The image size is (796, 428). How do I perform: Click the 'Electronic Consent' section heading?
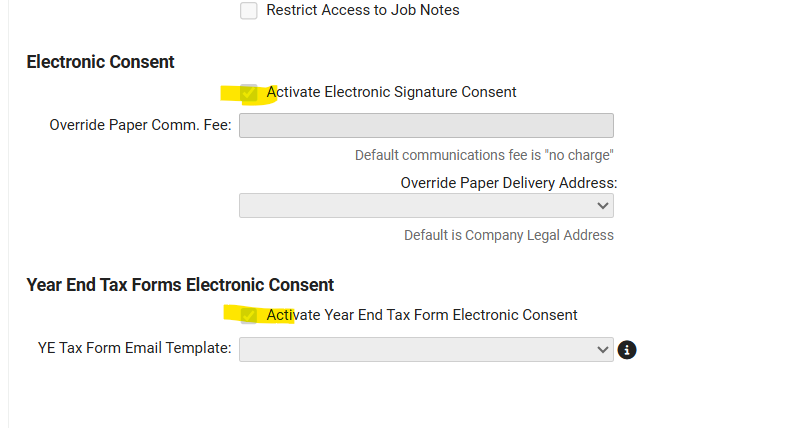(100, 62)
